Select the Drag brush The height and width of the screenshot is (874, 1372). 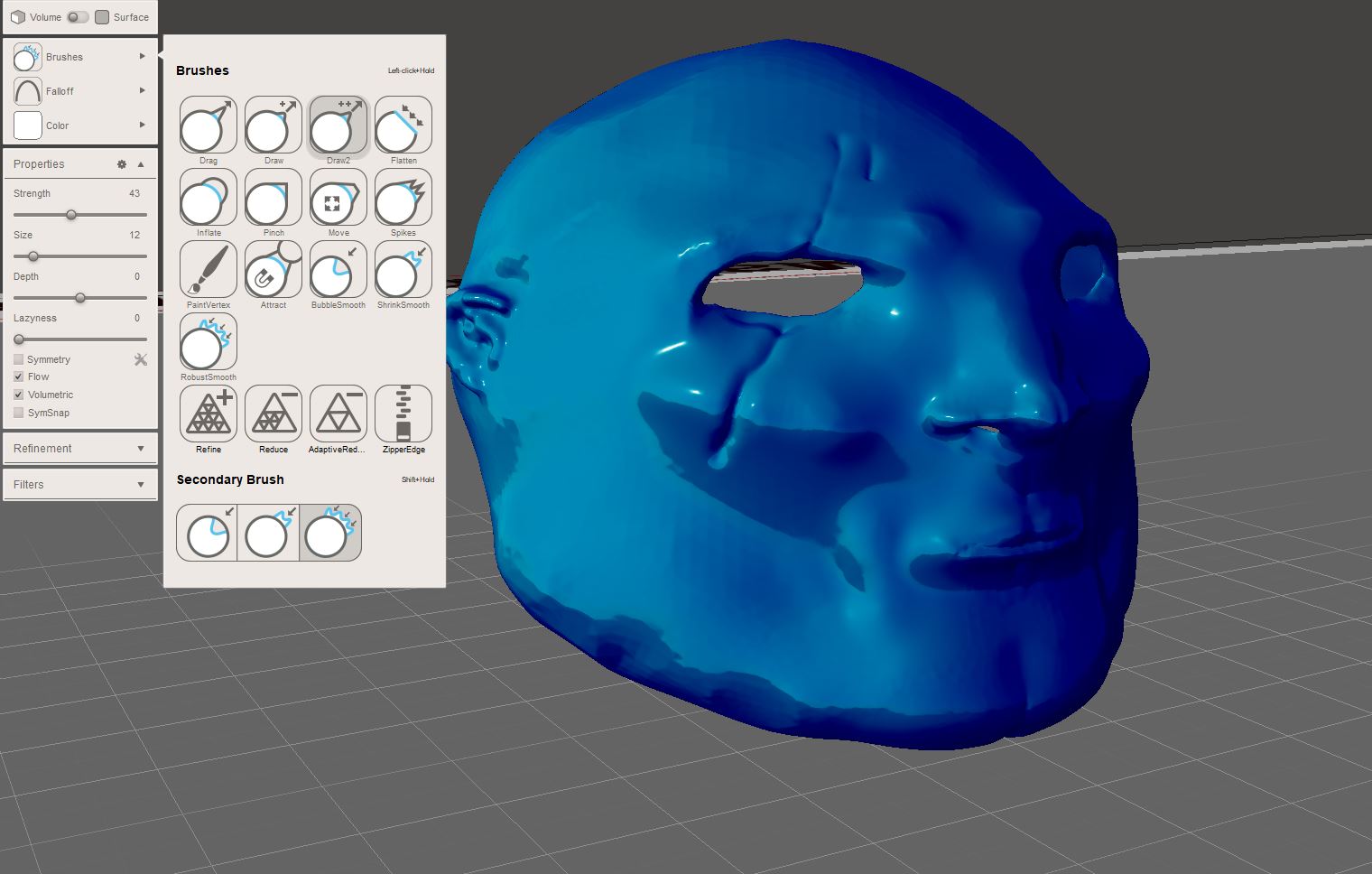pos(207,126)
